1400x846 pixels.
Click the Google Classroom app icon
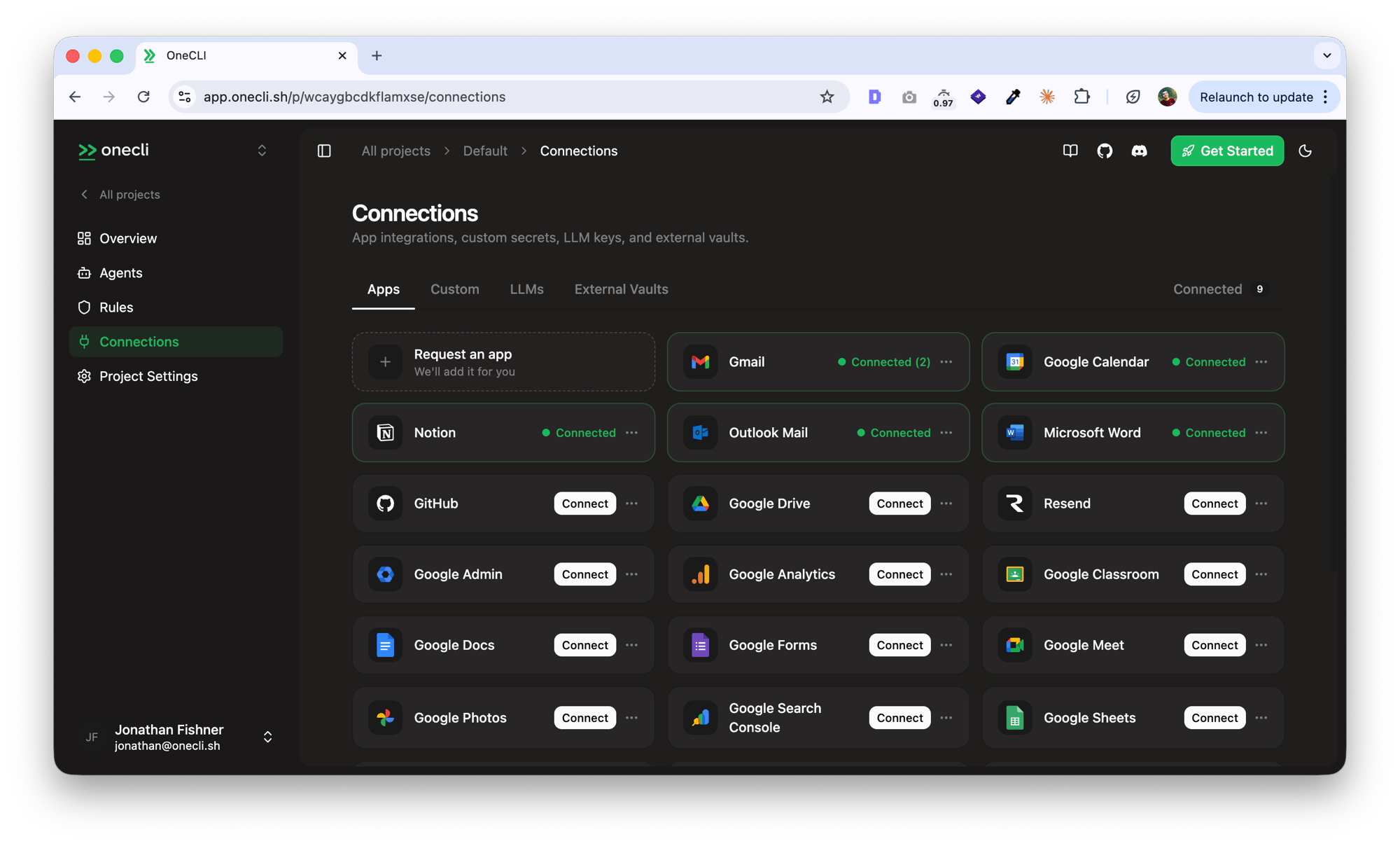coord(1015,574)
